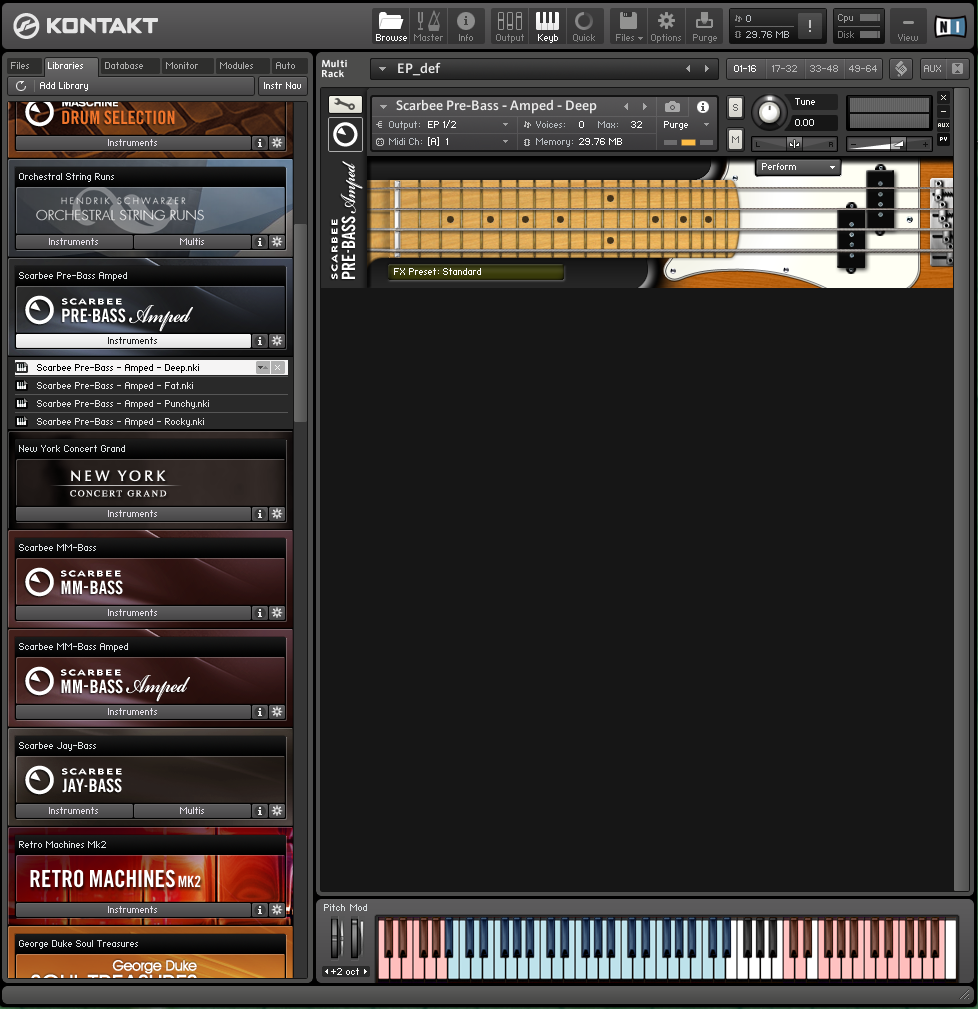The height and width of the screenshot is (1009, 978).
Task: Open the Midi Ch dropdown
Action: (443, 142)
